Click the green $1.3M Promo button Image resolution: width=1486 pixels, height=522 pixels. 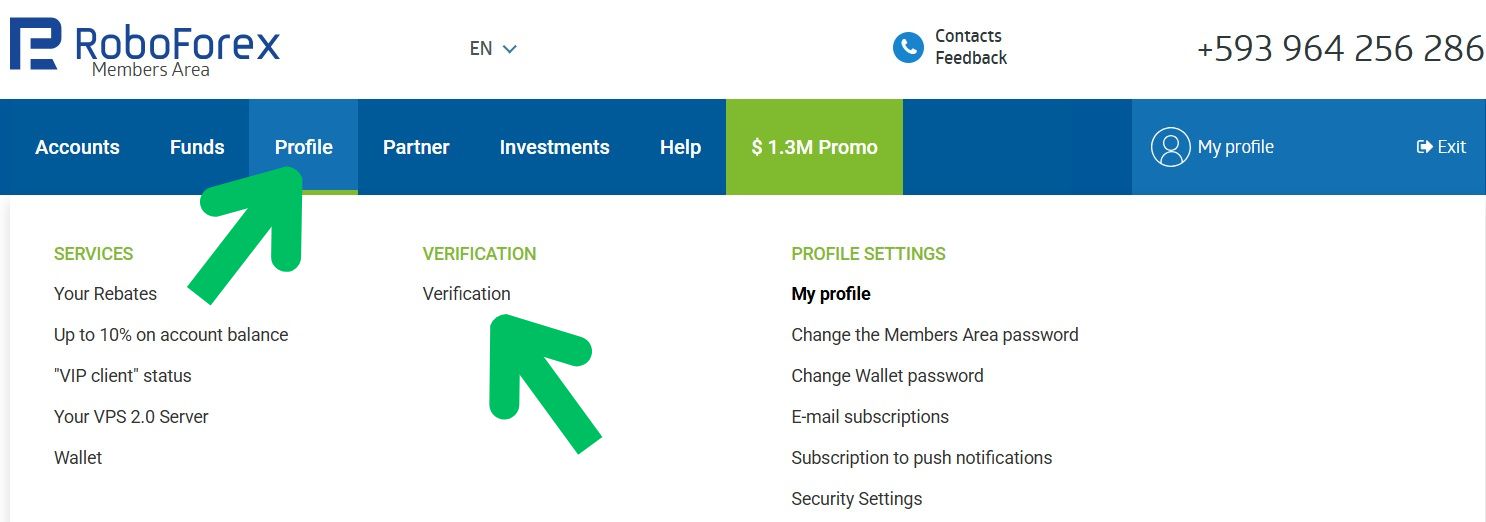click(814, 147)
